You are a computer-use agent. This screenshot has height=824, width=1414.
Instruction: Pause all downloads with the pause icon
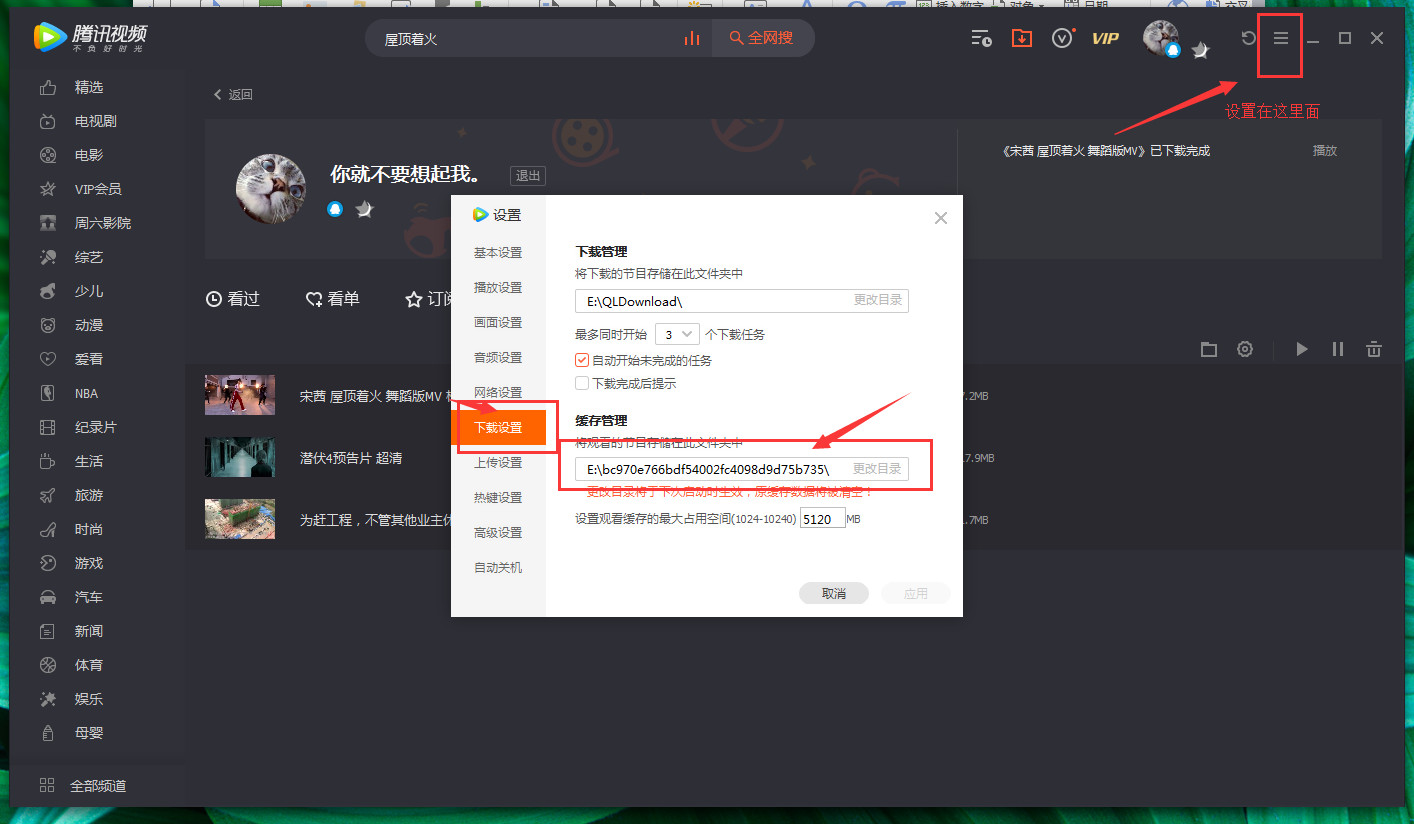pos(1338,349)
